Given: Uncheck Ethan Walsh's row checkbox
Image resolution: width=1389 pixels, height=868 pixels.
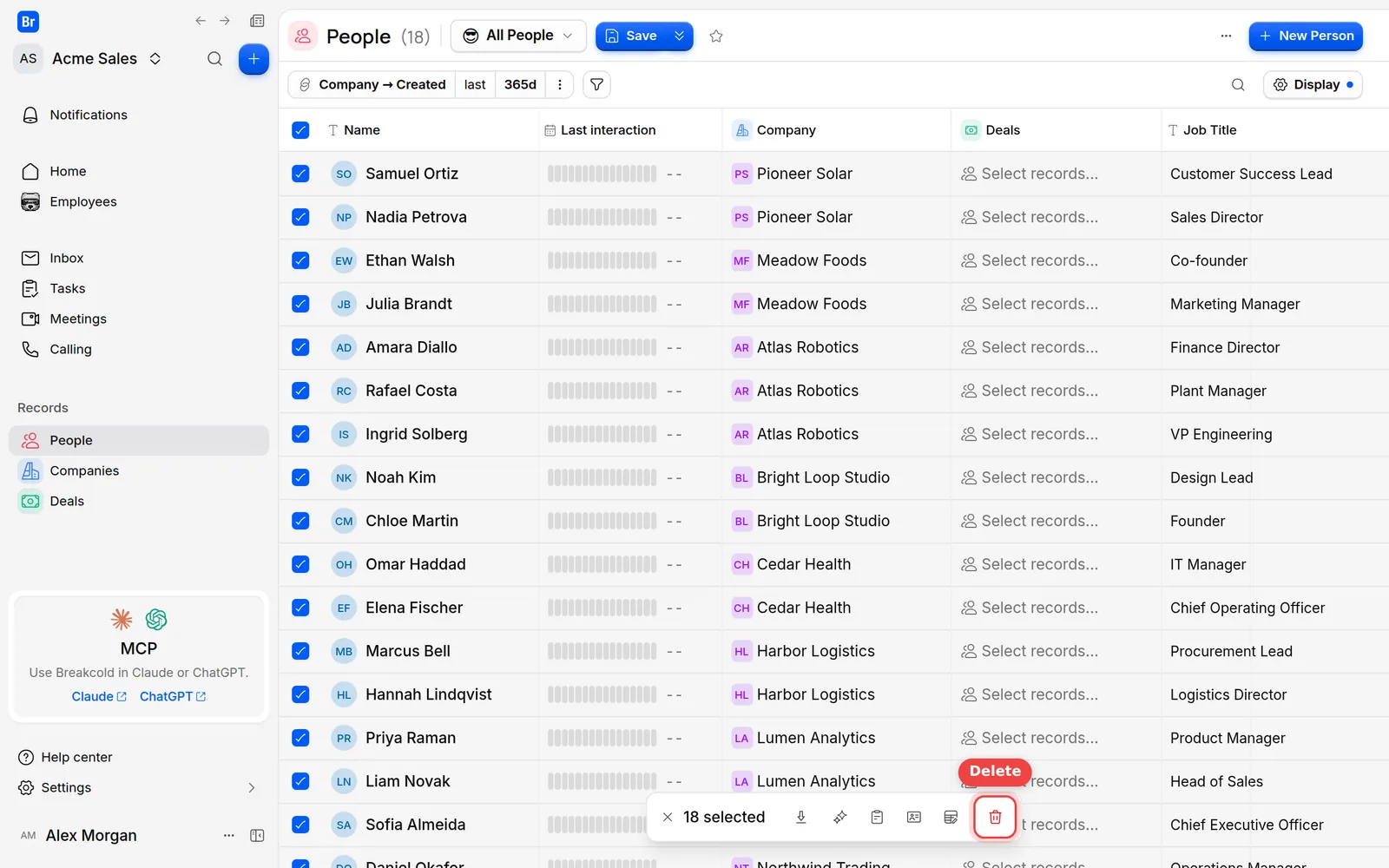Looking at the screenshot, I should 300,260.
